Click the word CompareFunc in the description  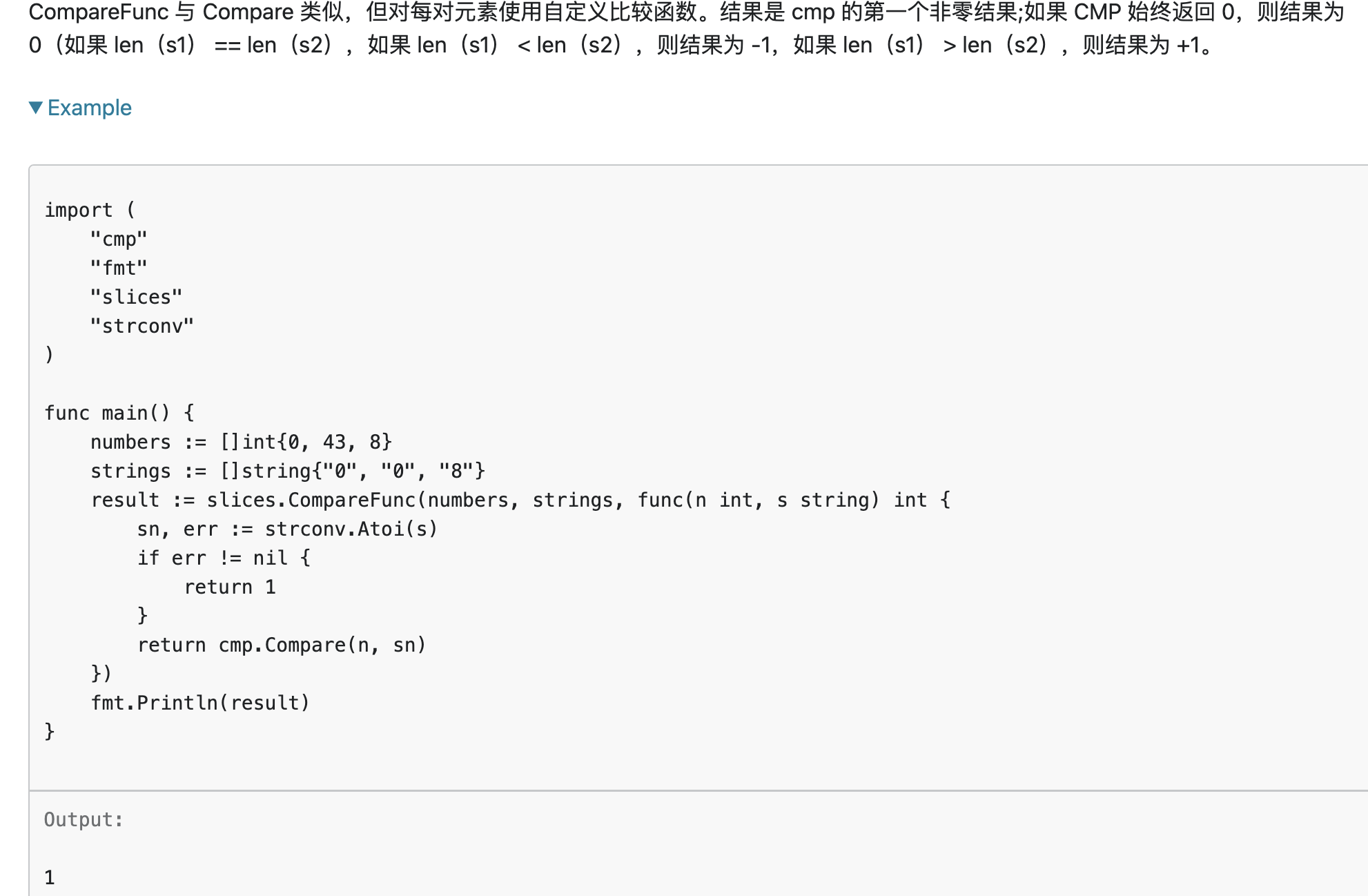[99, 12]
